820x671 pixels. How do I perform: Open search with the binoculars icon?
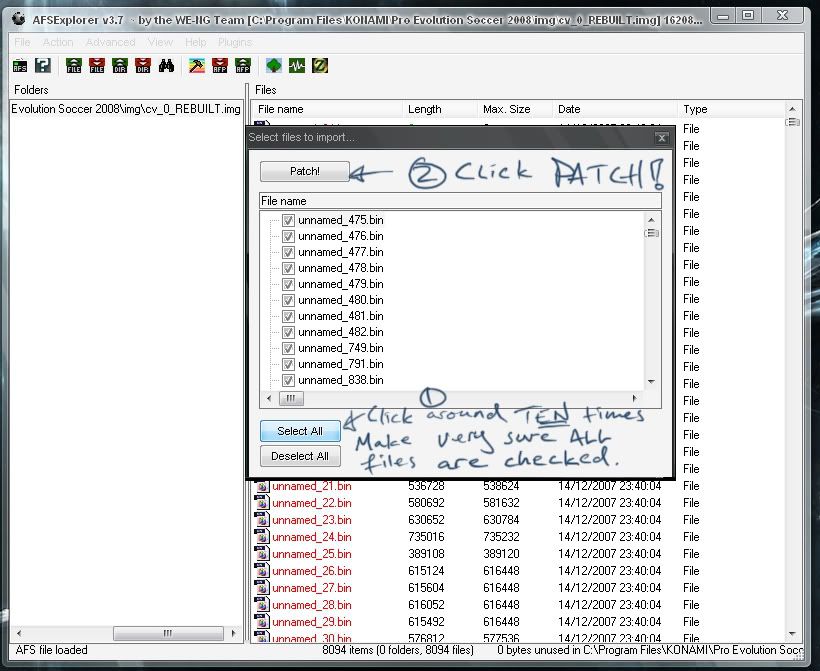(x=166, y=65)
